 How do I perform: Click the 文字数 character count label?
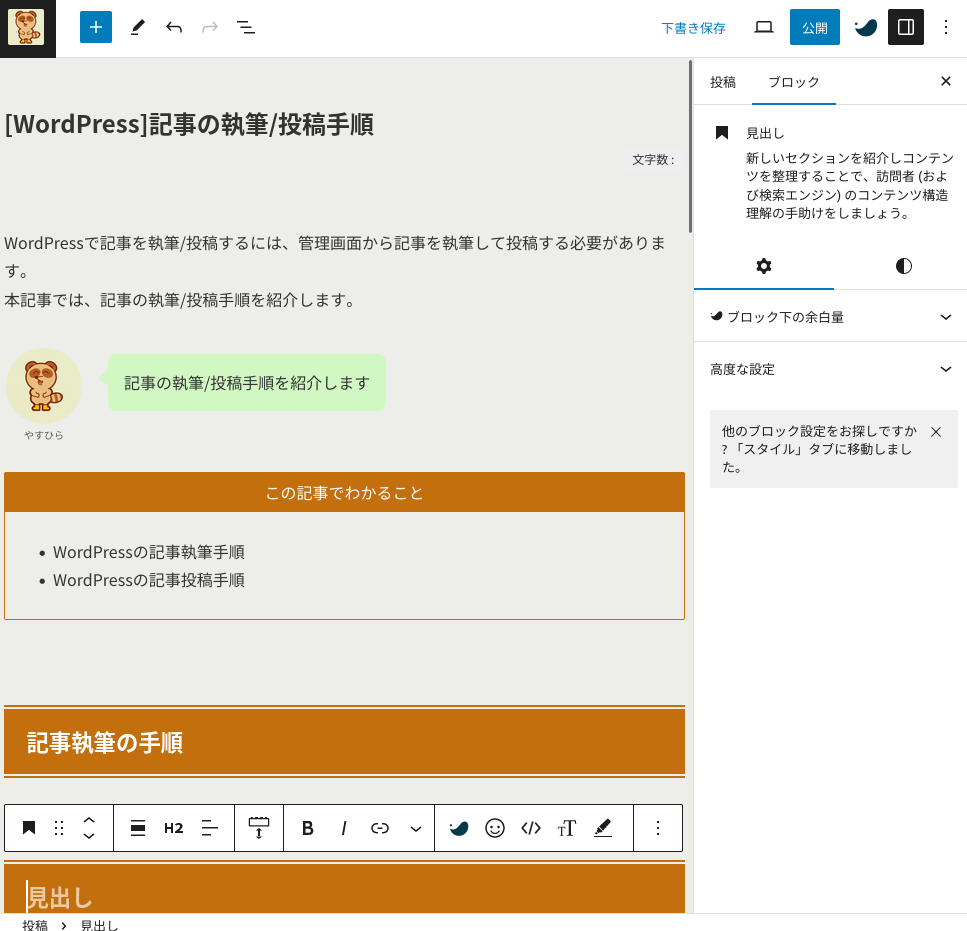point(653,160)
